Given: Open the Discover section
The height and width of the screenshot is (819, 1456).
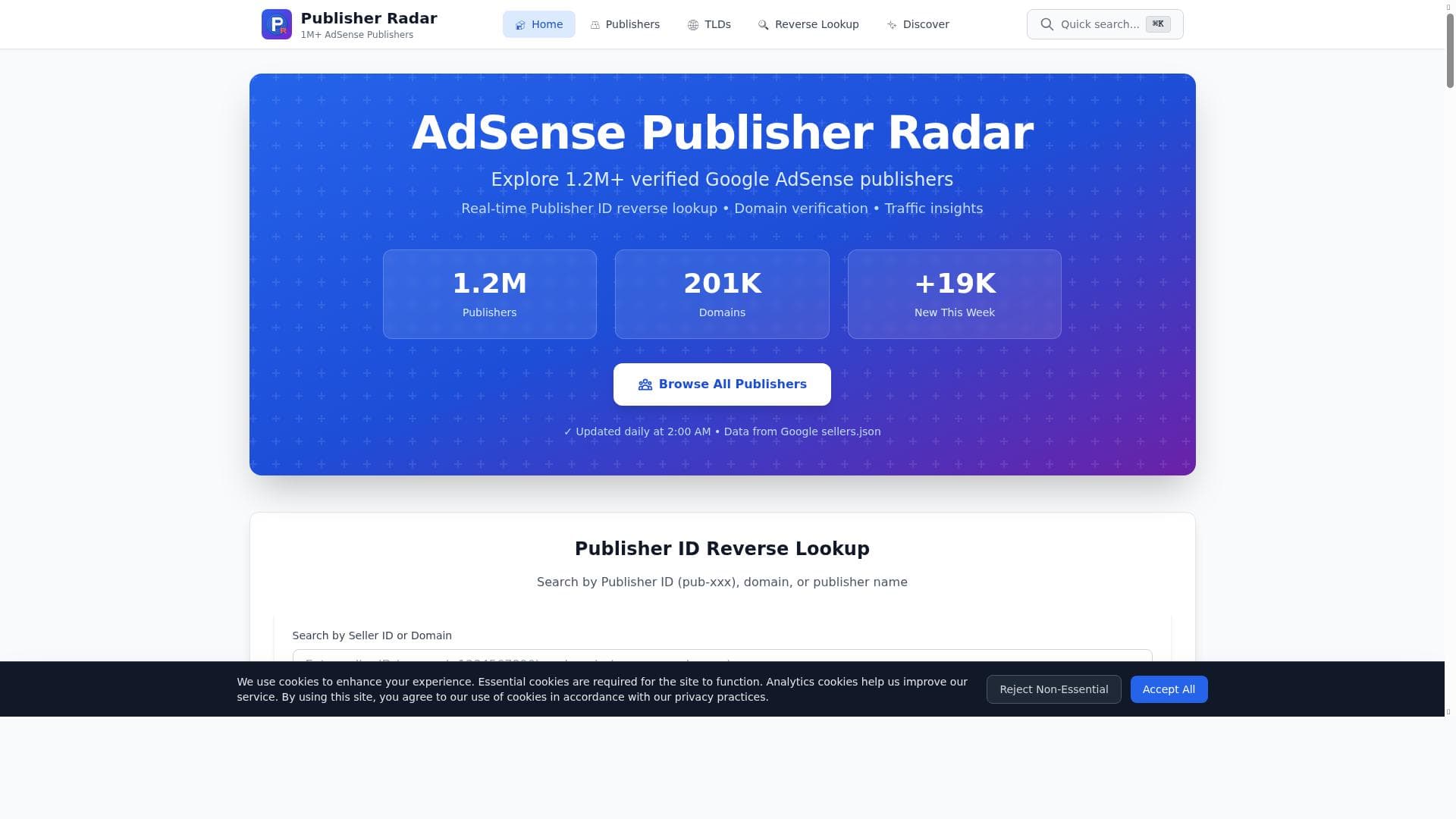Looking at the screenshot, I should [x=918, y=24].
